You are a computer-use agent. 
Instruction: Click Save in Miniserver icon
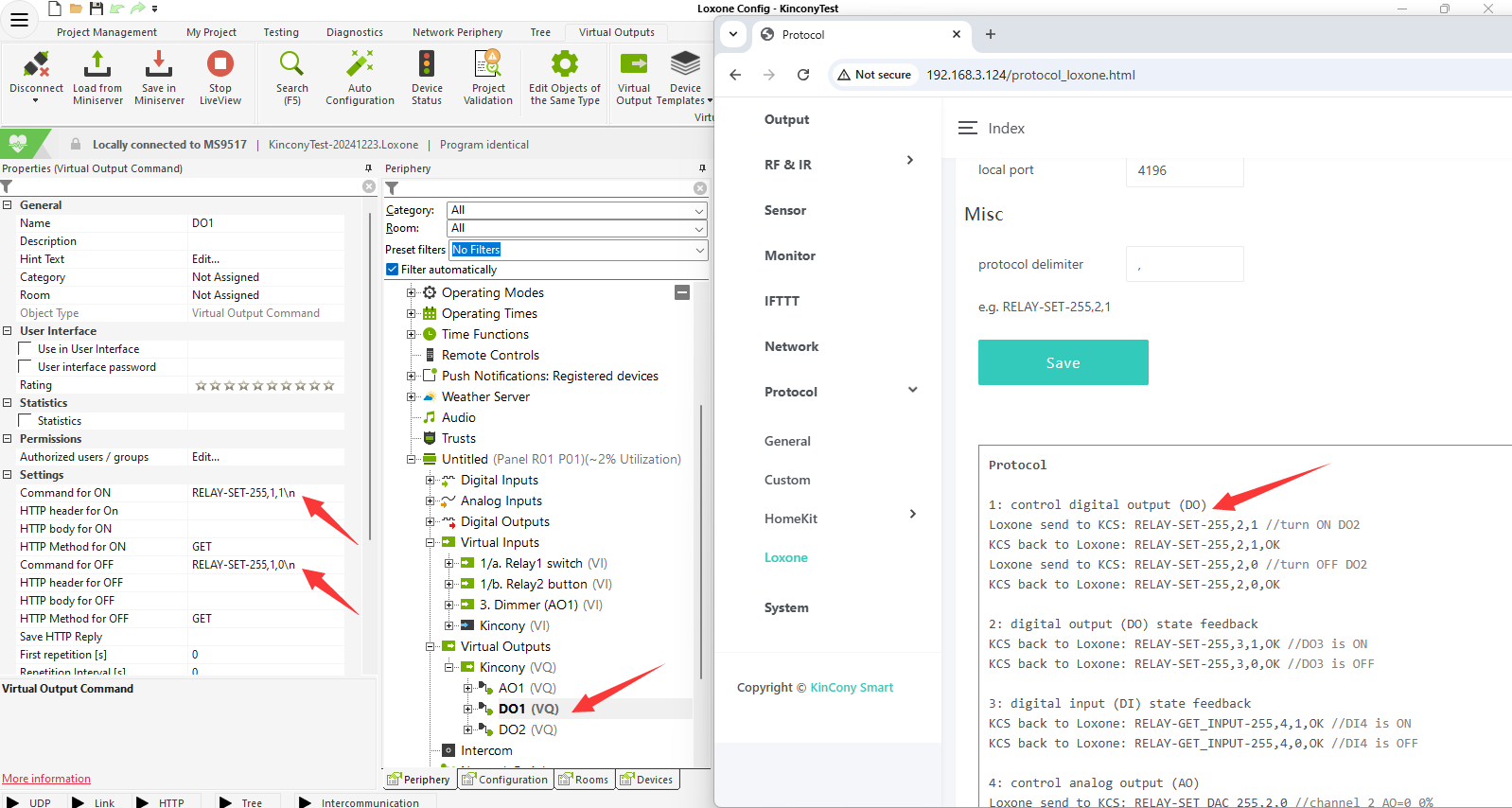[x=159, y=65]
